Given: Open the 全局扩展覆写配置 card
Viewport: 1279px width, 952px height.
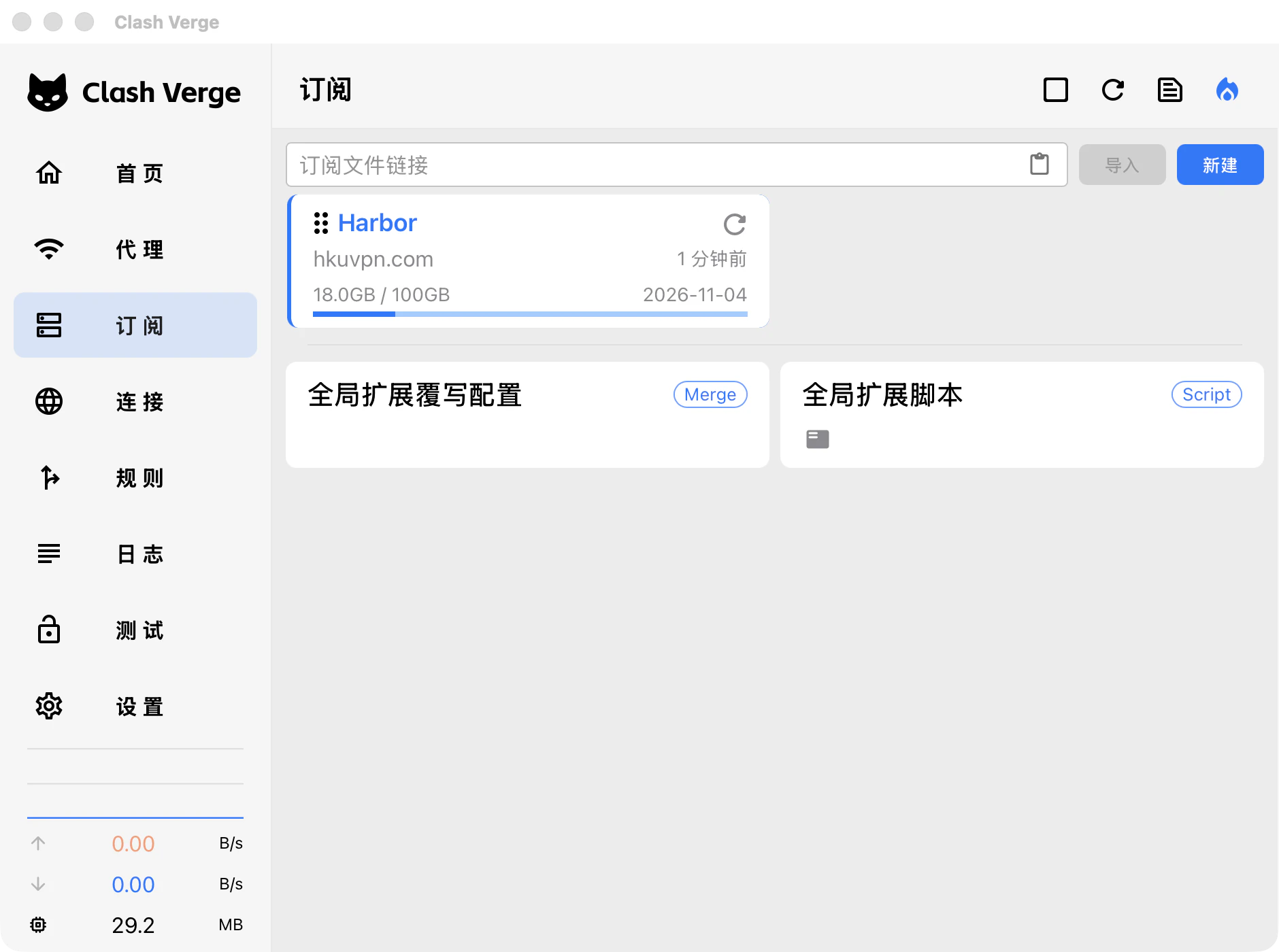Looking at the screenshot, I should 527,415.
